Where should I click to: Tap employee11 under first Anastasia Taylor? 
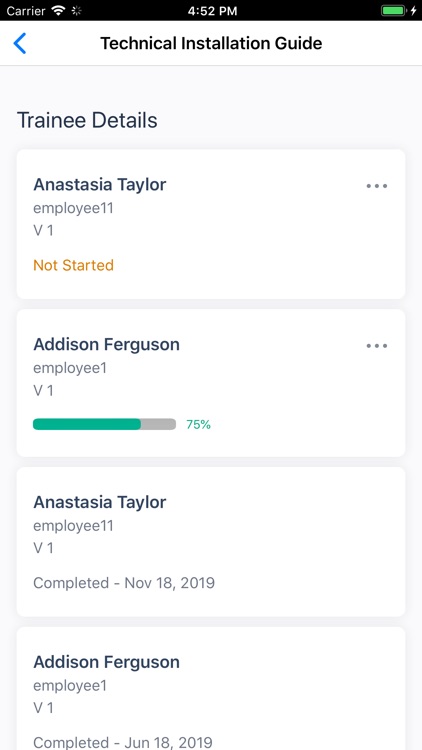click(73, 209)
